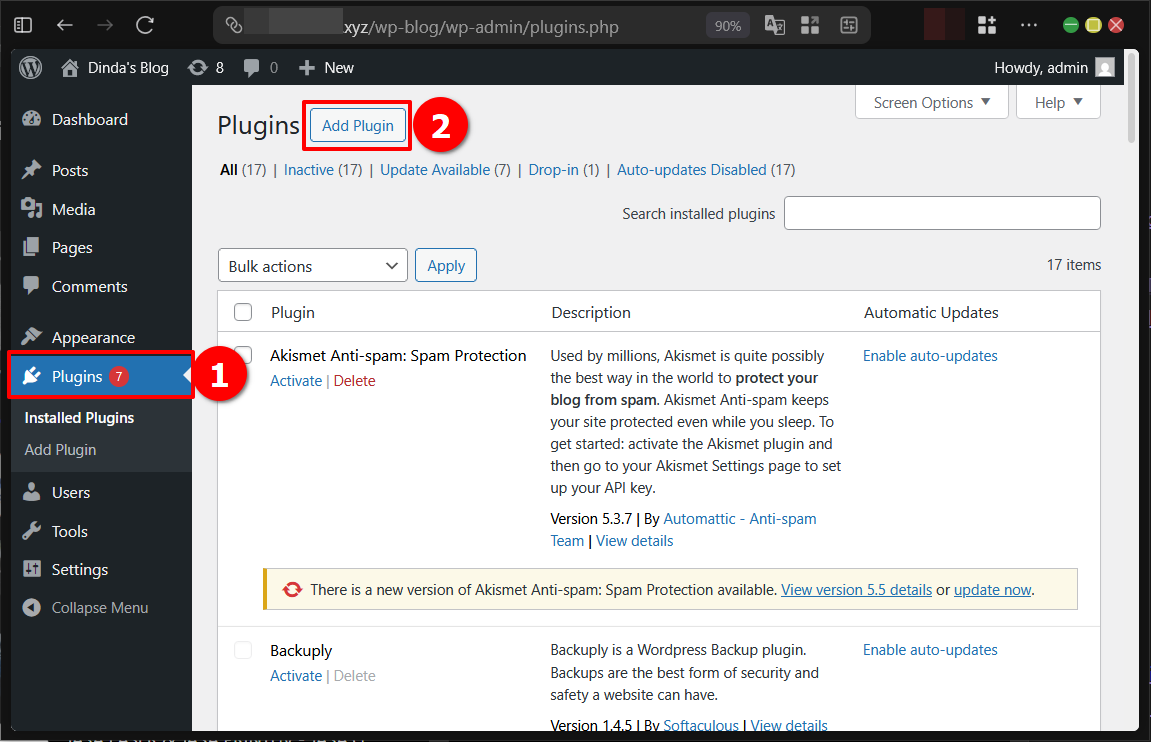Click the Add Plugin button

point(357,126)
